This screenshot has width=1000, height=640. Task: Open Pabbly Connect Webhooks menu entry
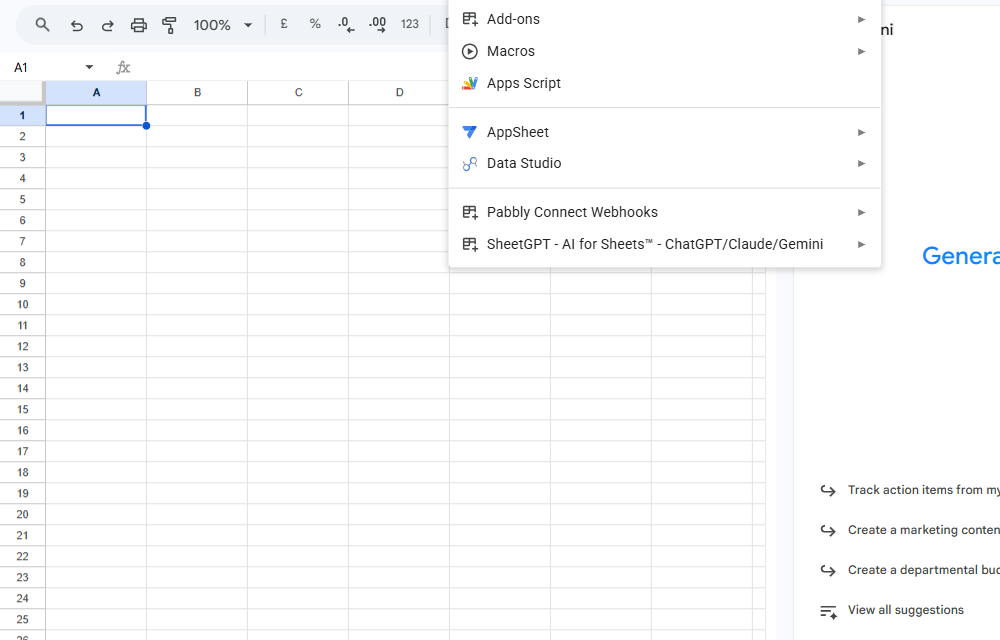coord(665,212)
